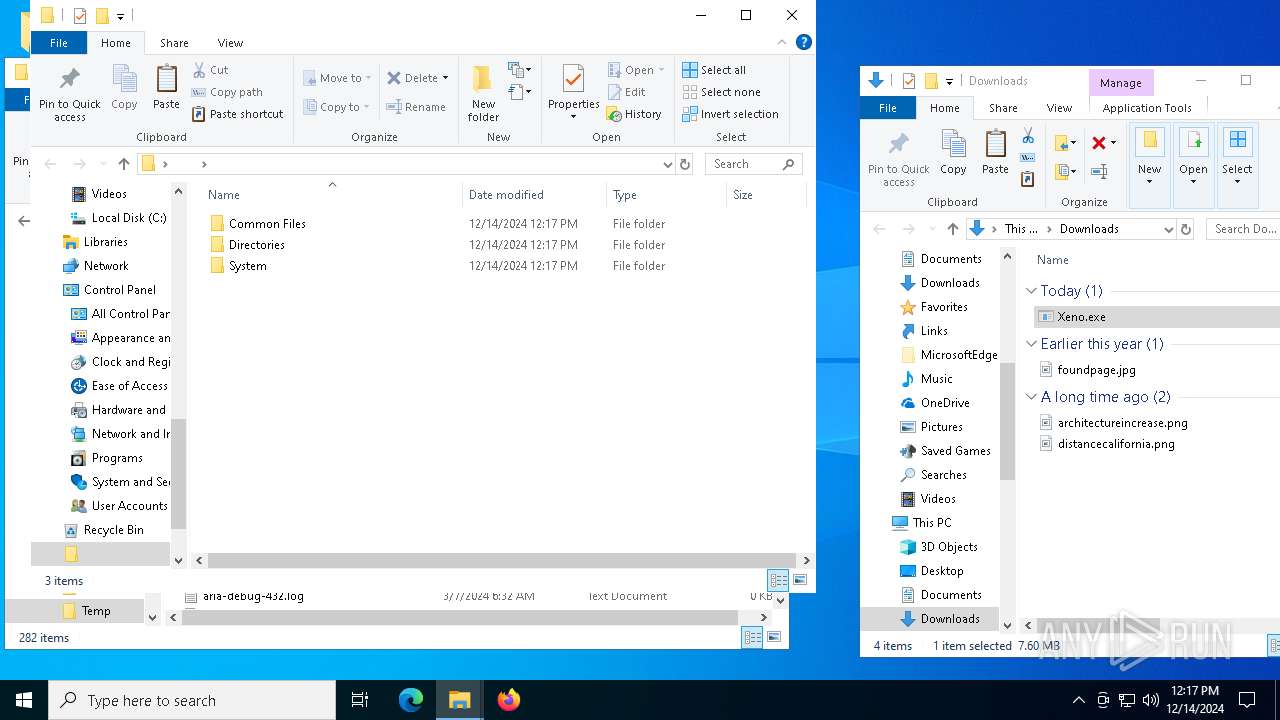1280x720 pixels.
Task: Switch to large icons view in front window
Action: pyautogui.click(x=800, y=580)
